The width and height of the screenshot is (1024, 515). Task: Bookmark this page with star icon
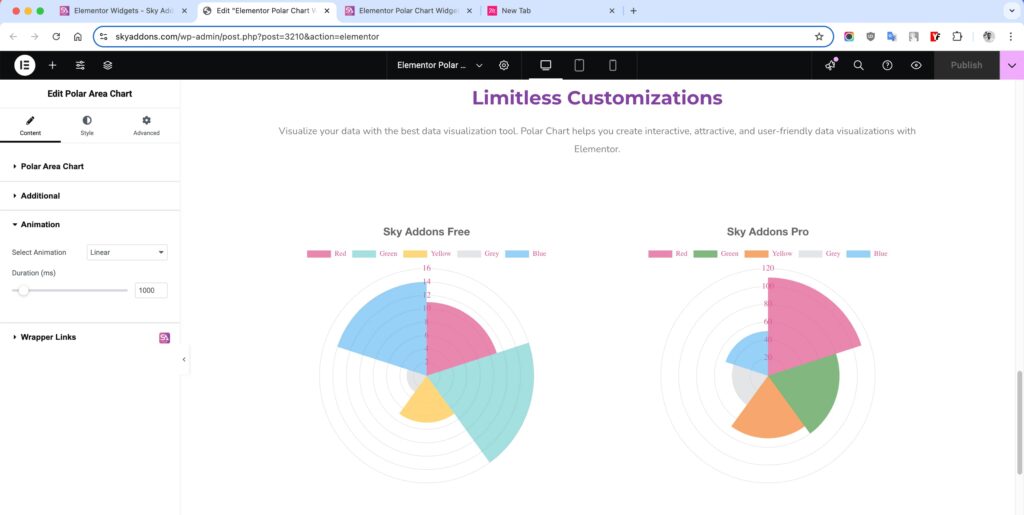(x=819, y=37)
